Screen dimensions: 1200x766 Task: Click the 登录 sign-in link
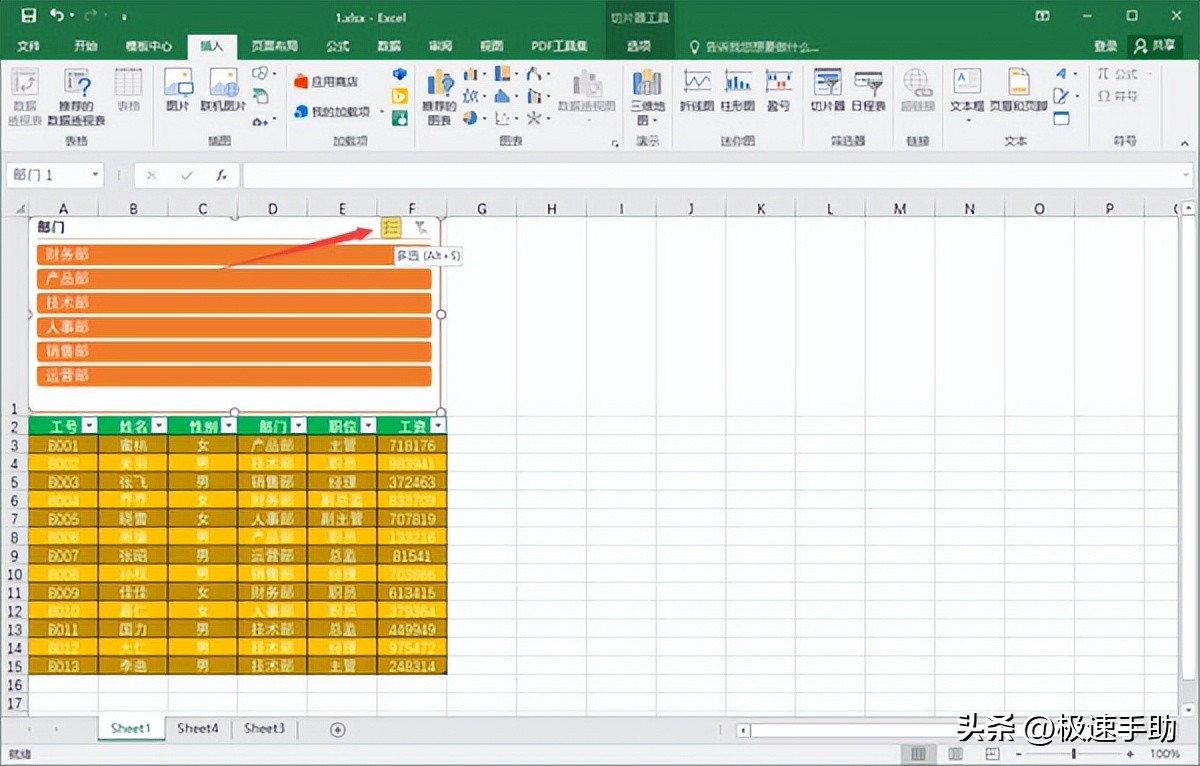1105,46
